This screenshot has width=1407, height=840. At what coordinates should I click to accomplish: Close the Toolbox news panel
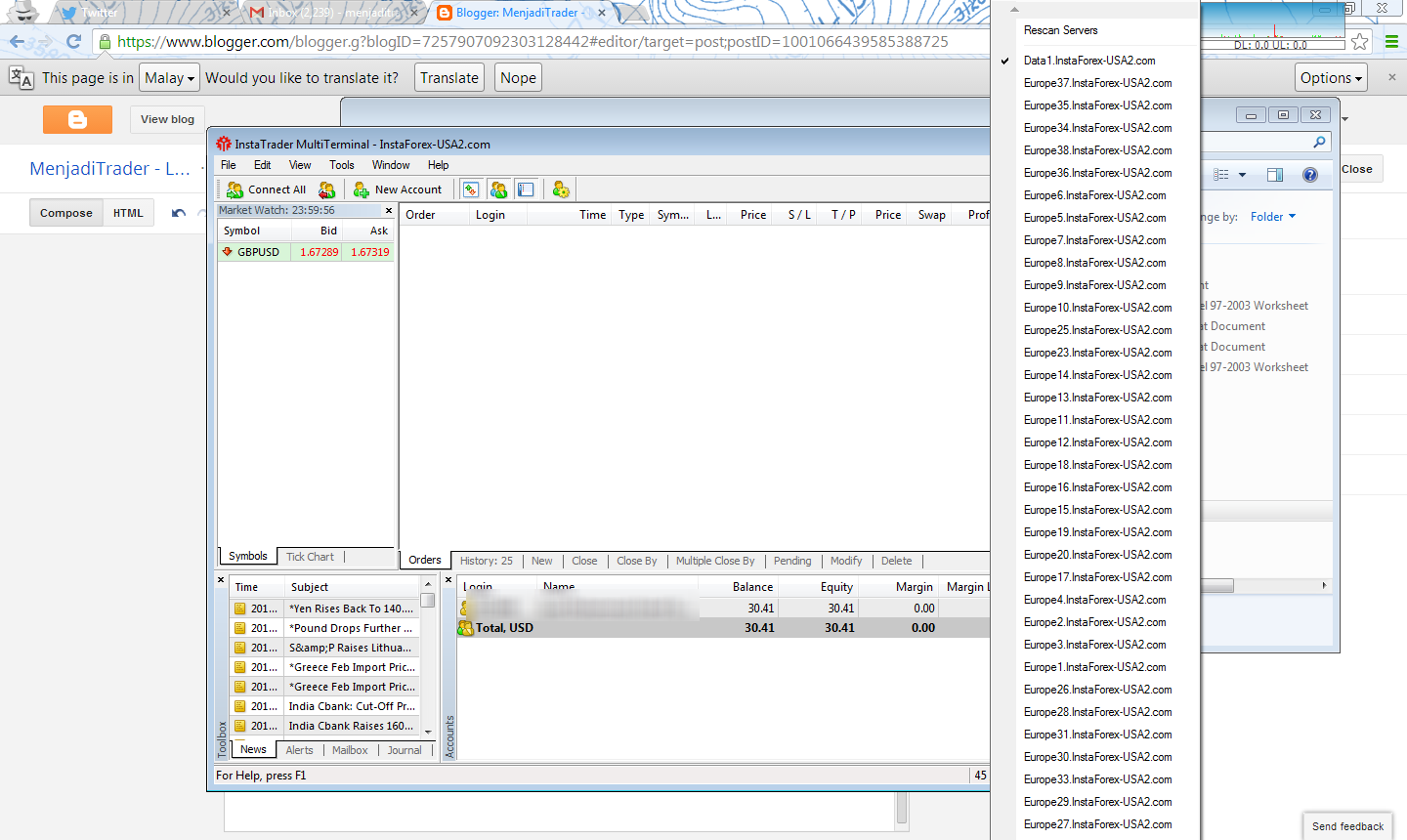click(221, 580)
